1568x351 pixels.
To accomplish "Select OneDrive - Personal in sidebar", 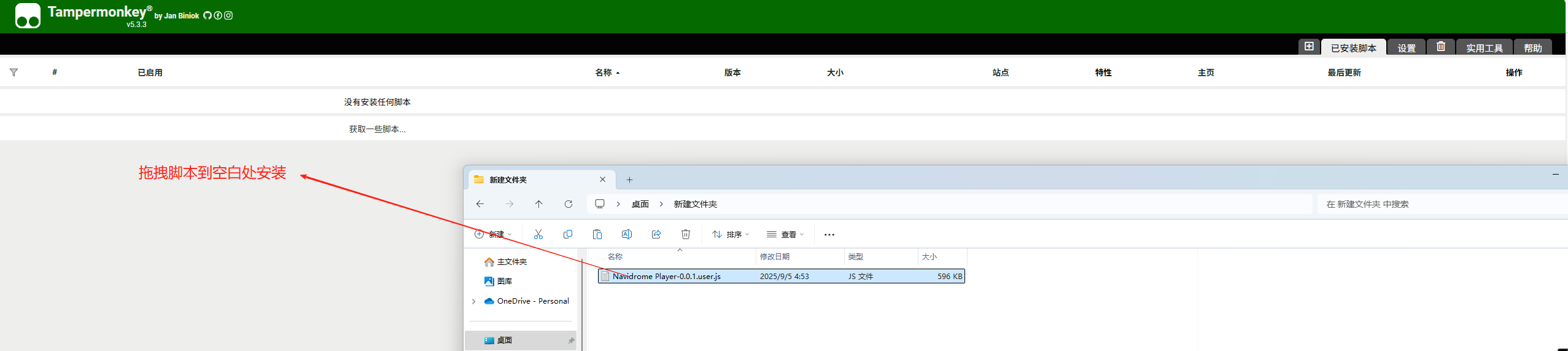I will (x=533, y=301).
